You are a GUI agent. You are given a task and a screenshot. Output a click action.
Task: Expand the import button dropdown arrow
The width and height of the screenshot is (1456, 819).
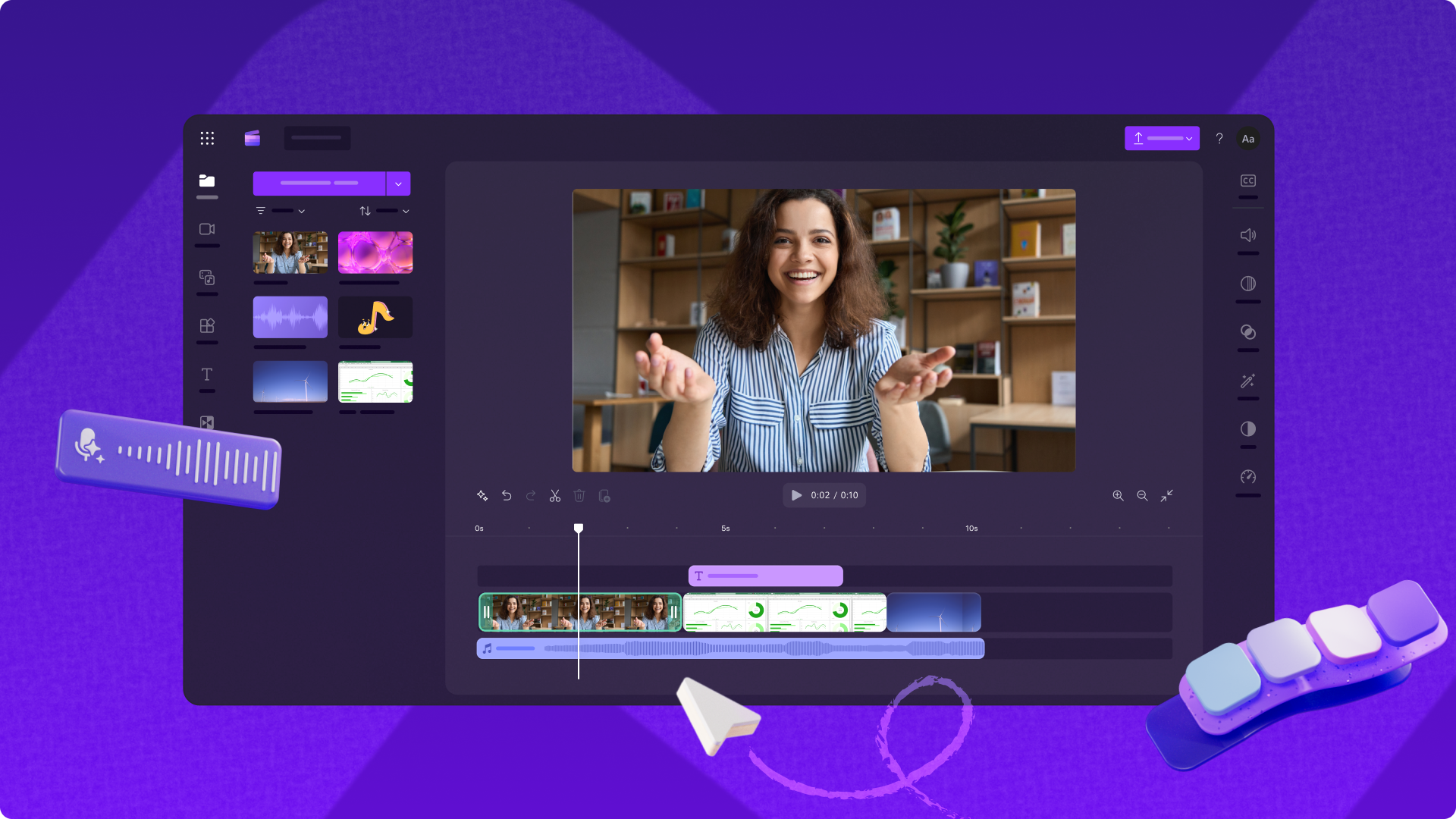click(397, 183)
